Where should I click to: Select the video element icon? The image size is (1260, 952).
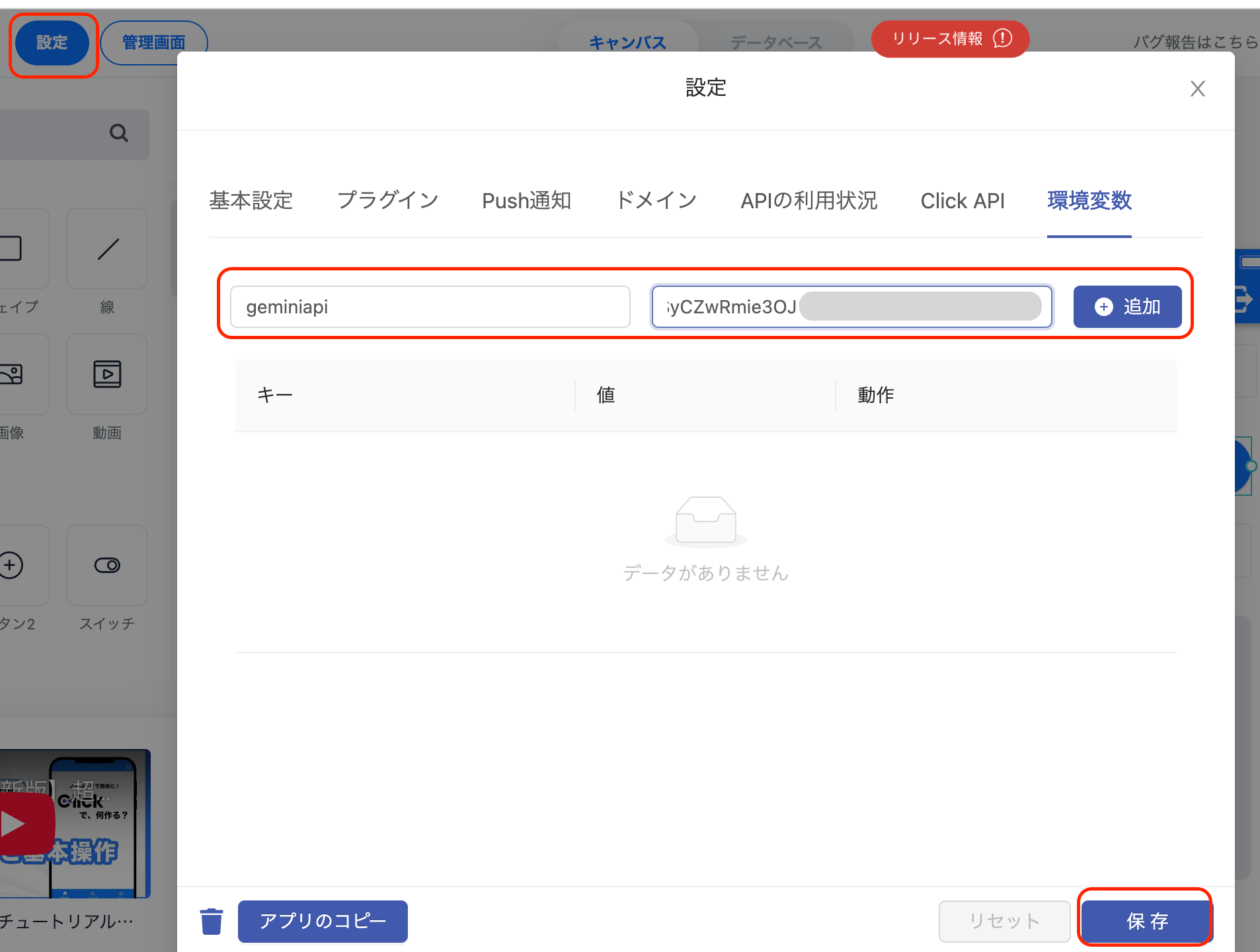coord(107,374)
